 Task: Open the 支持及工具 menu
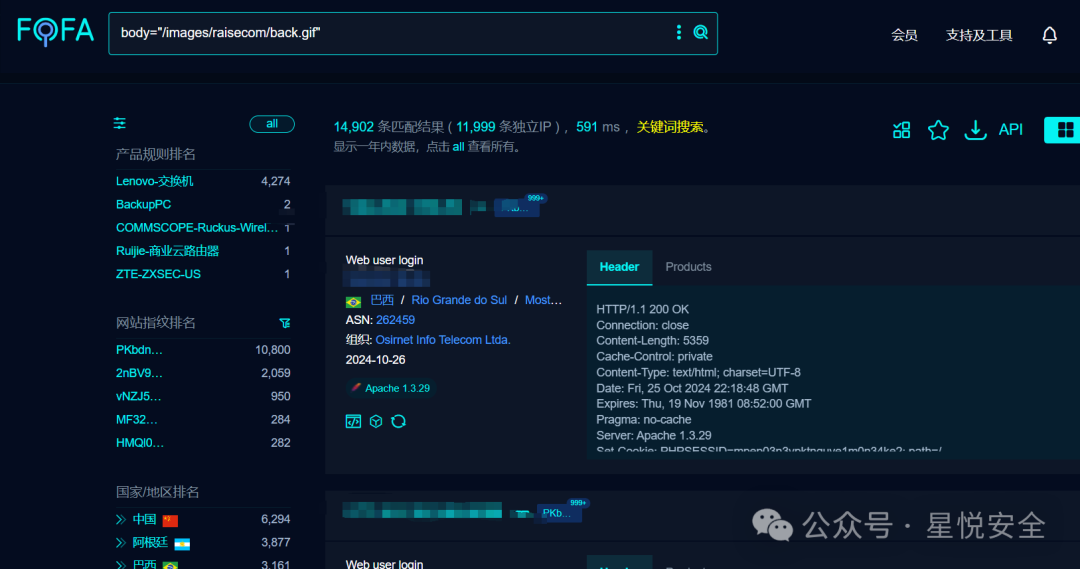[x=979, y=35]
